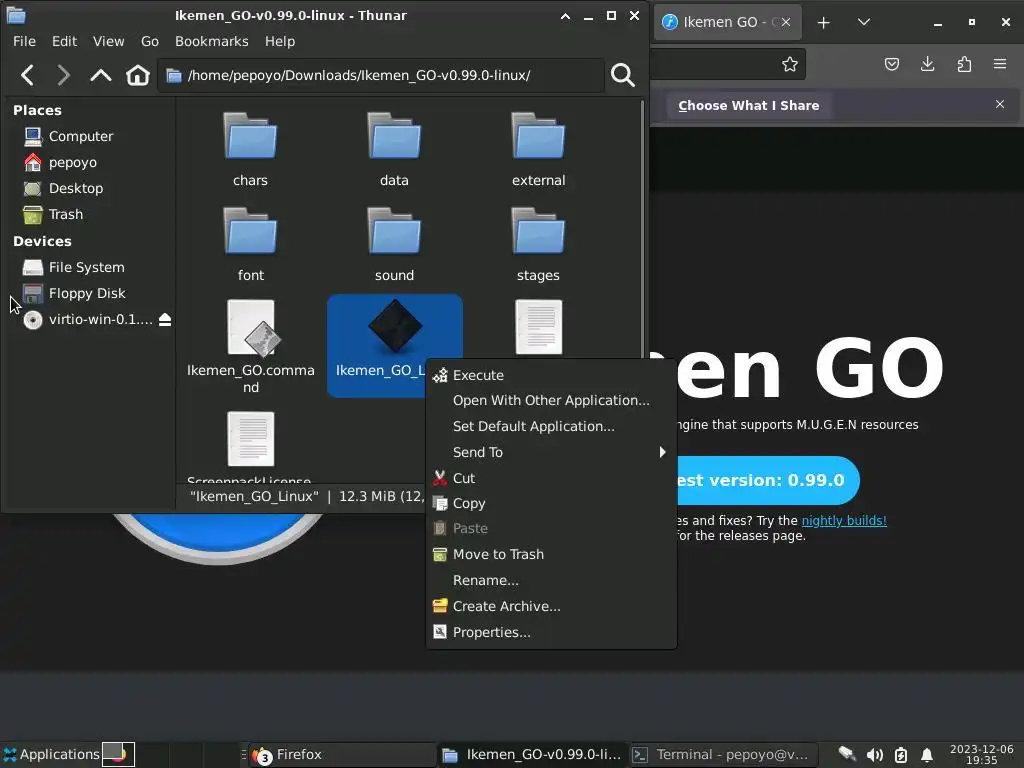Image resolution: width=1024 pixels, height=768 pixels.
Task: Open Pocket icon in Firefox toolbar
Action: (892, 64)
